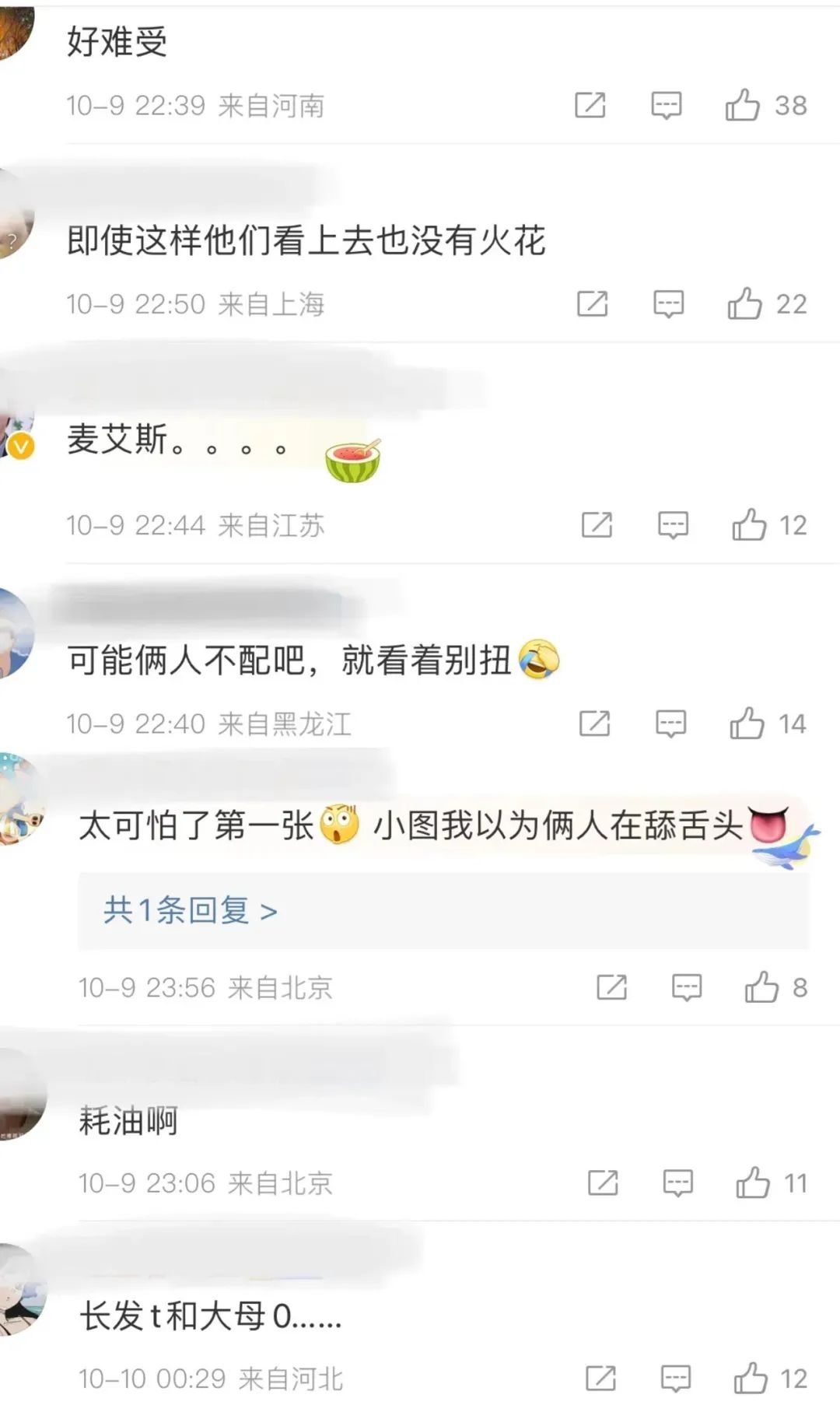
Task: Share the 麦艾斯 comment from 江苏
Action: pyautogui.click(x=597, y=525)
